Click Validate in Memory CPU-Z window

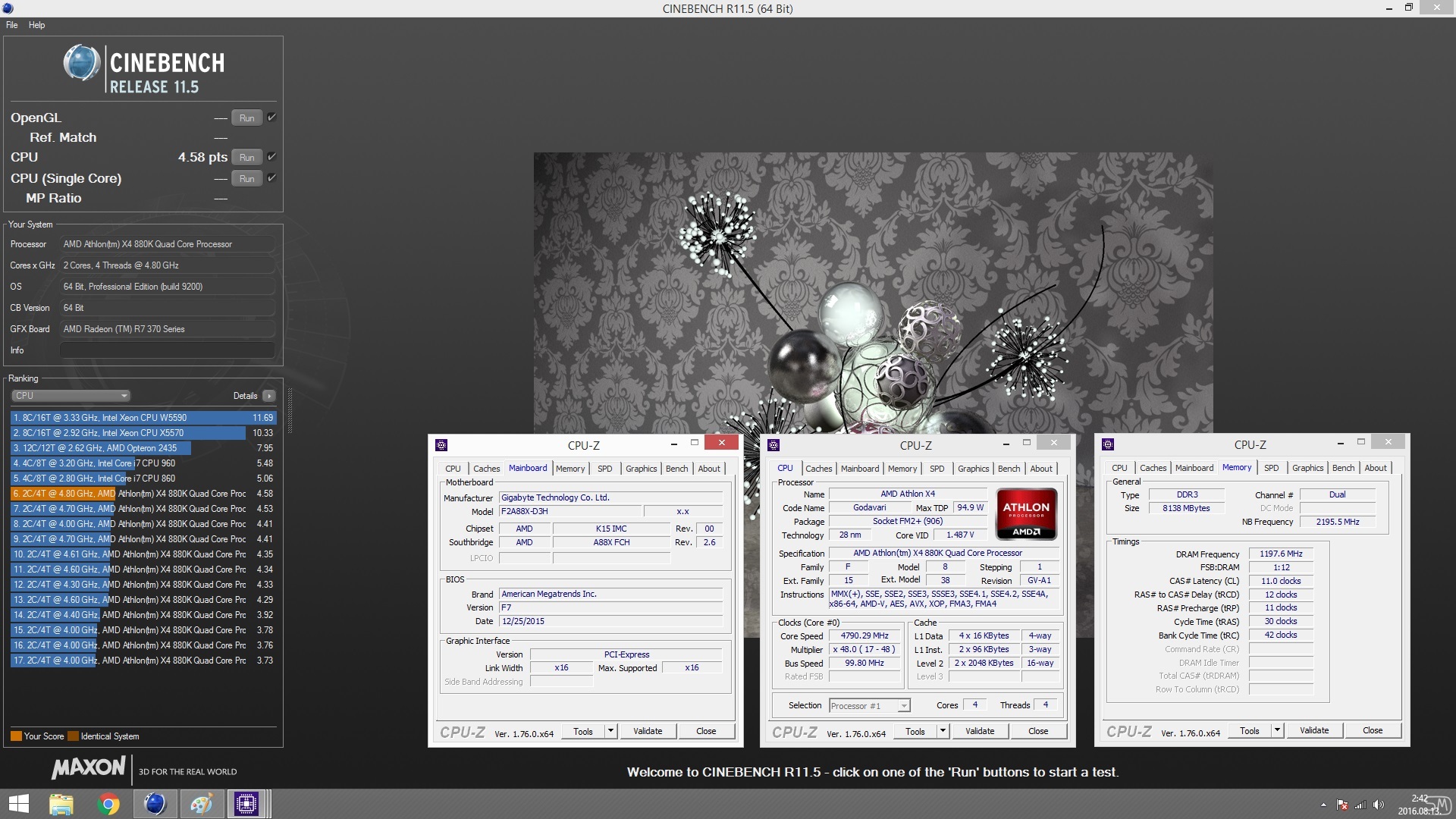click(1314, 731)
